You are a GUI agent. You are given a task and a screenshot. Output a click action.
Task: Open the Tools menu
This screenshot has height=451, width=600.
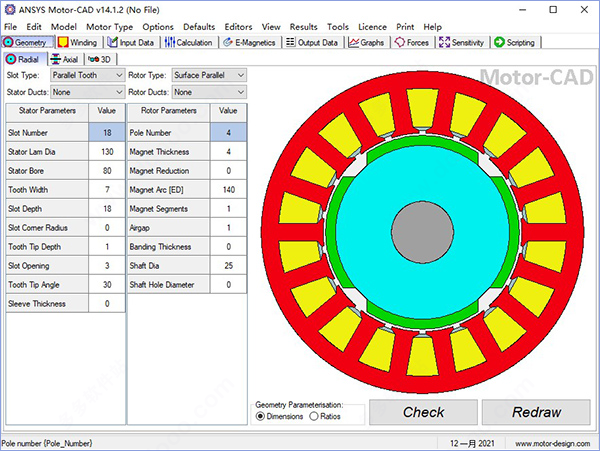[x=338, y=27]
